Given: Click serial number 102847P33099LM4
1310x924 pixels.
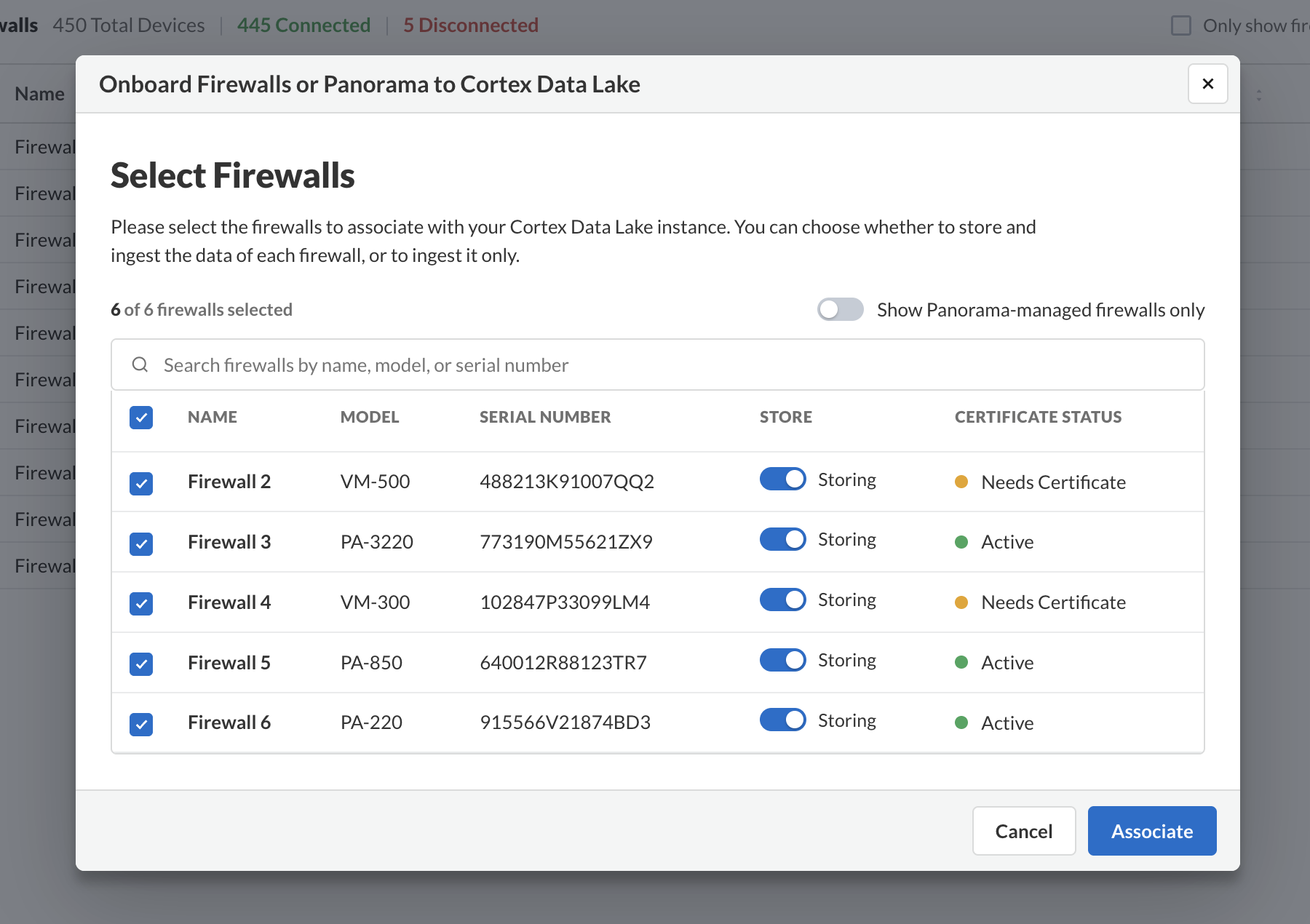Looking at the screenshot, I should [x=565, y=602].
